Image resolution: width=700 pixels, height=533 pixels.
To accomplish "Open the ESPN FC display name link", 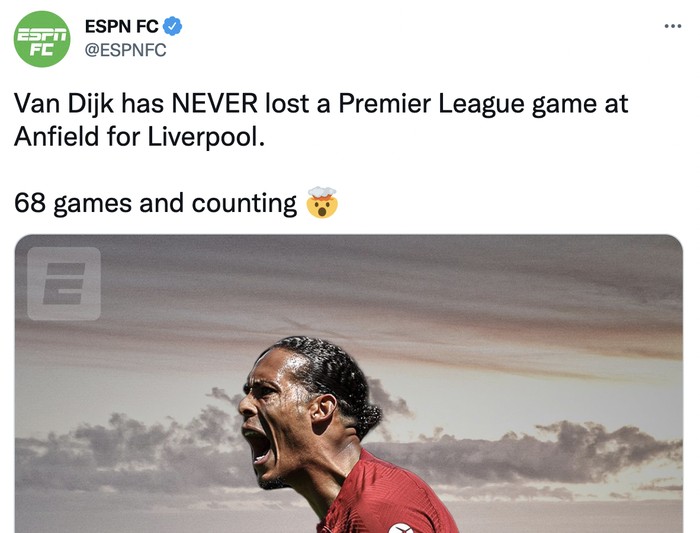I will tap(121, 27).
